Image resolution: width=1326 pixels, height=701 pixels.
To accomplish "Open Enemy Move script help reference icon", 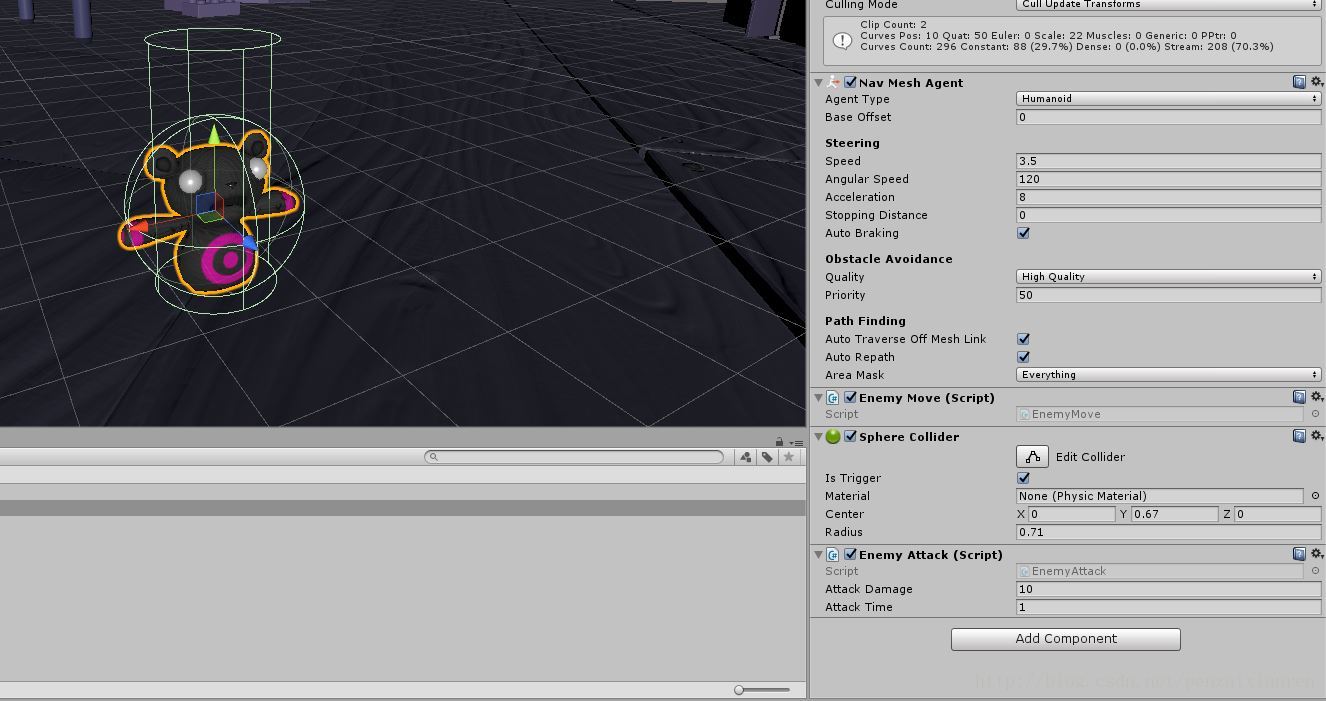I will (x=1299, y=397).
